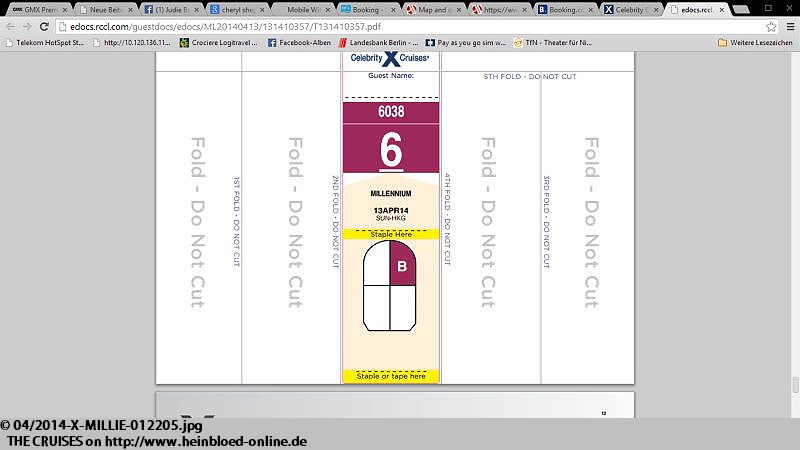The width and height of the screenshot is (800, 450).
Task: Reload the current PDF page
Action: click(x=44, y=27)
